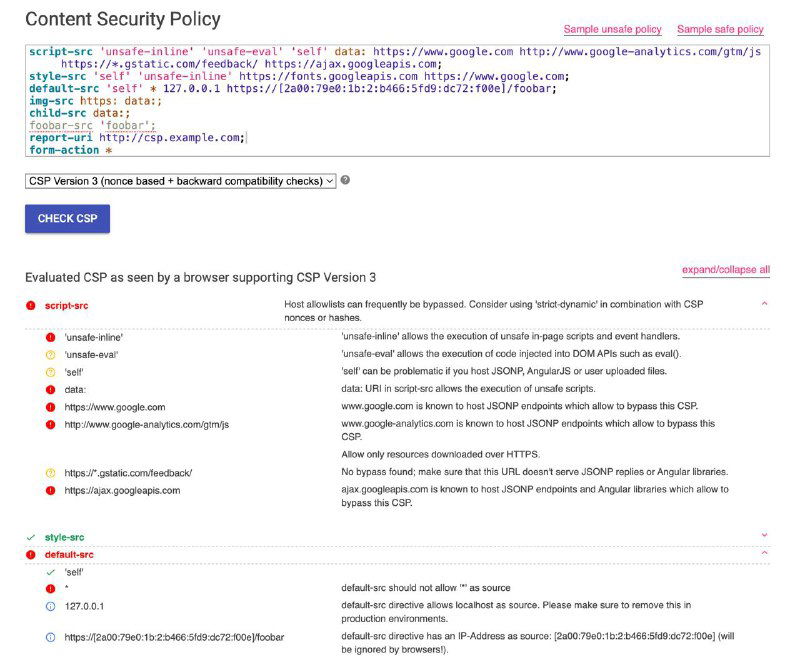This screenshot has height=662, width=800.
Task: Click warning icon beside gstatic.com feedback URL
Action: [50, 473]
